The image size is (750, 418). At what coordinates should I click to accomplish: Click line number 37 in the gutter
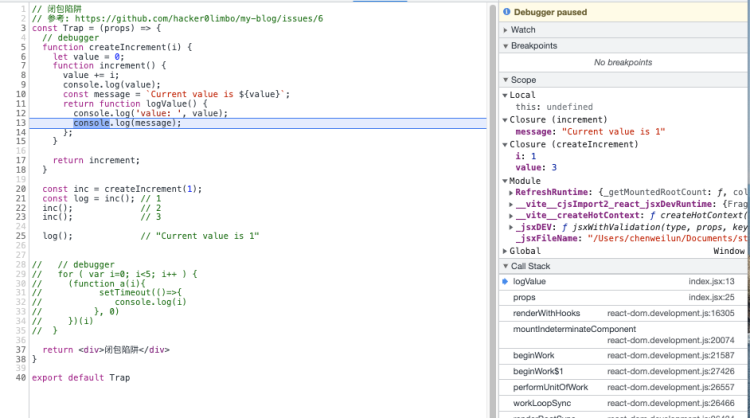(21, 350)
